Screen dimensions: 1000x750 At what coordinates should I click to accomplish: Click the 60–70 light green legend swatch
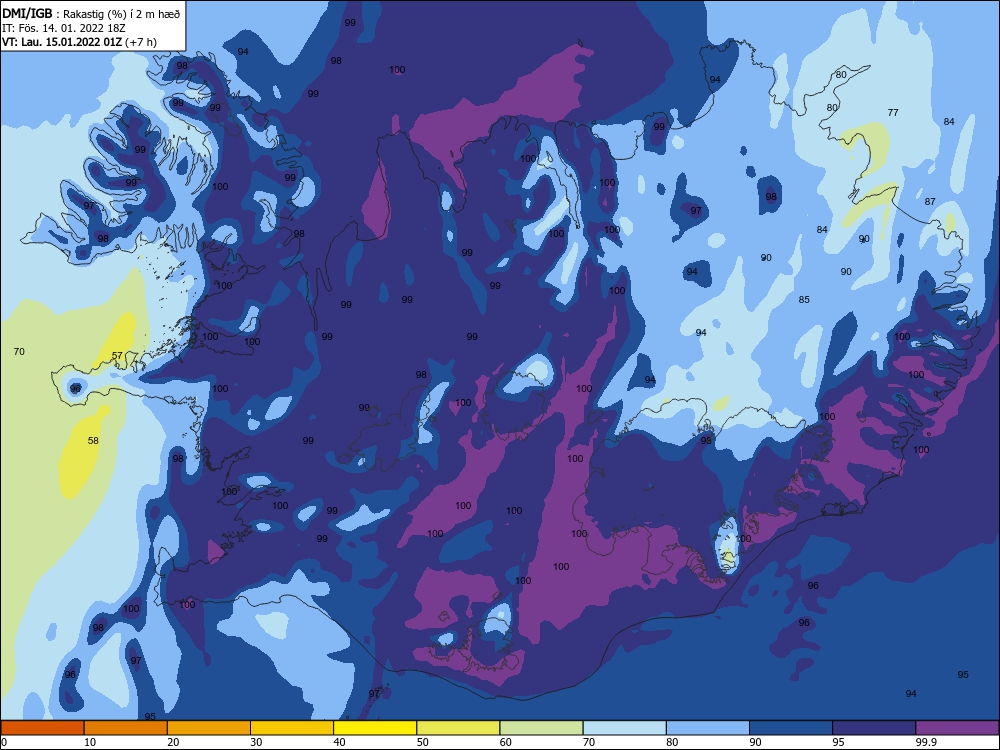tap(541, 728)
